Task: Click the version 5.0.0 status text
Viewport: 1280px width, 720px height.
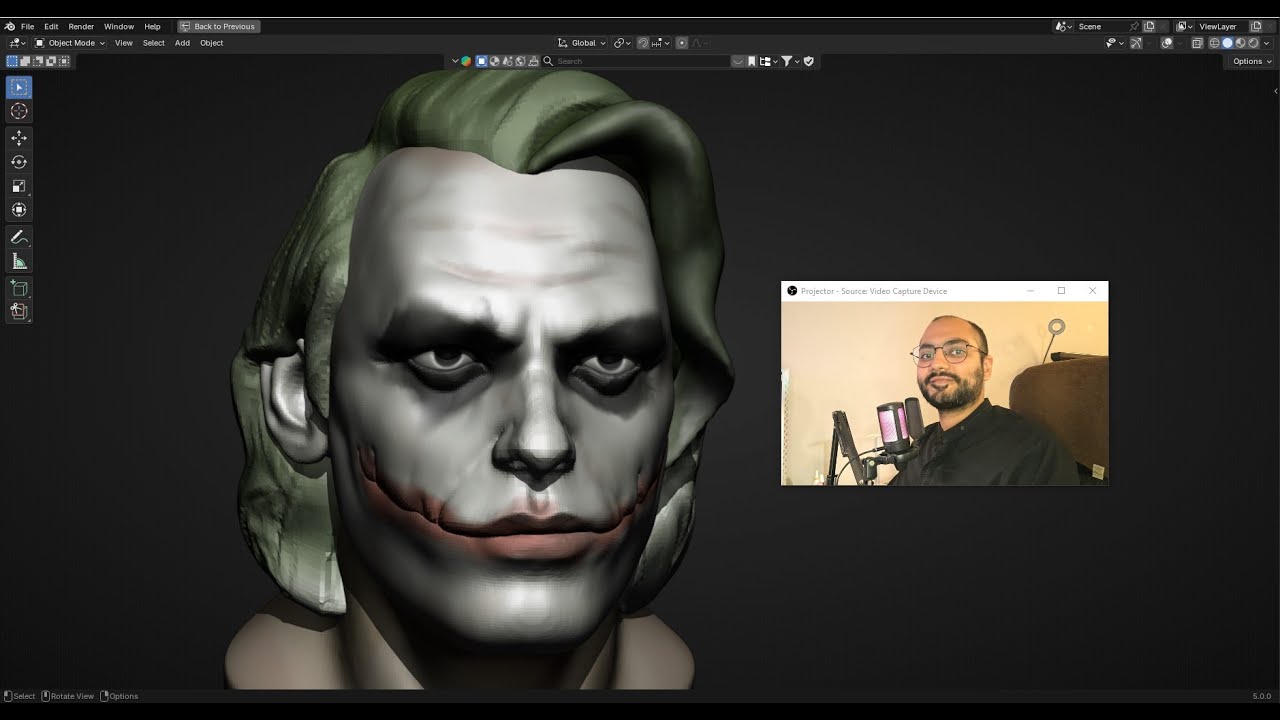Action: [1261, 696]
